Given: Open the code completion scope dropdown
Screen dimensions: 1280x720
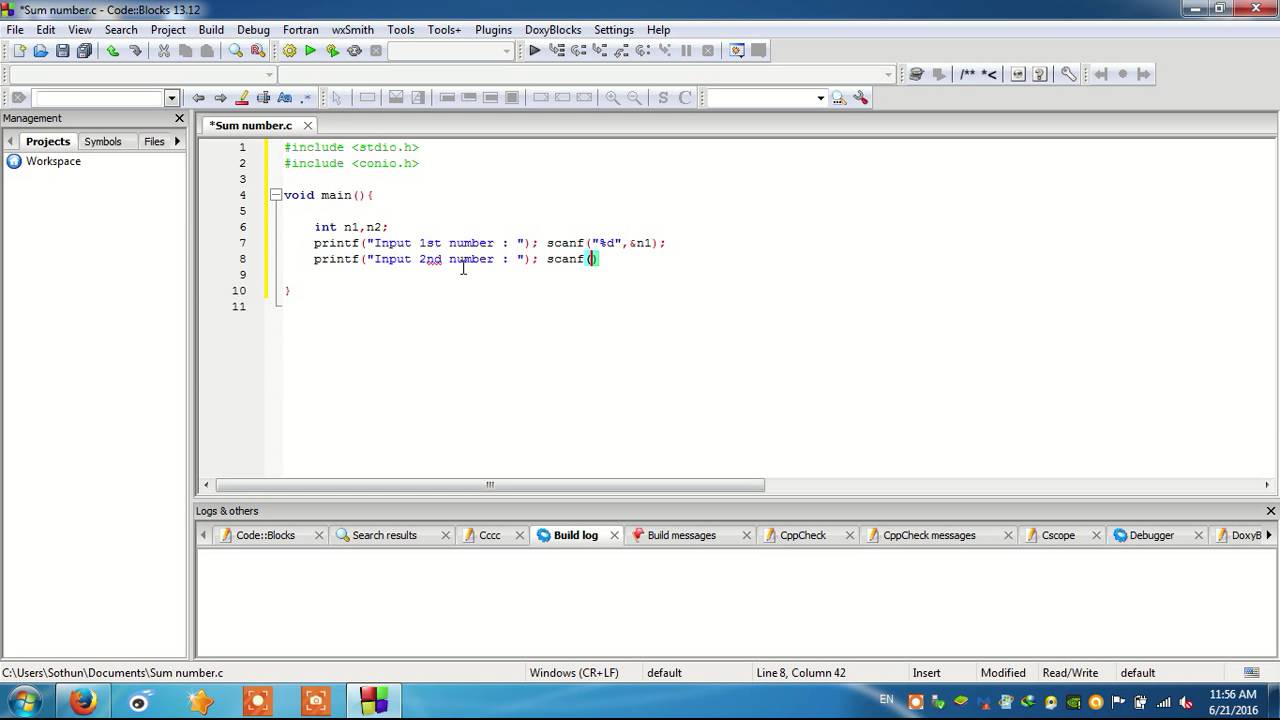Looking at the screenshot, I should 269,75.
